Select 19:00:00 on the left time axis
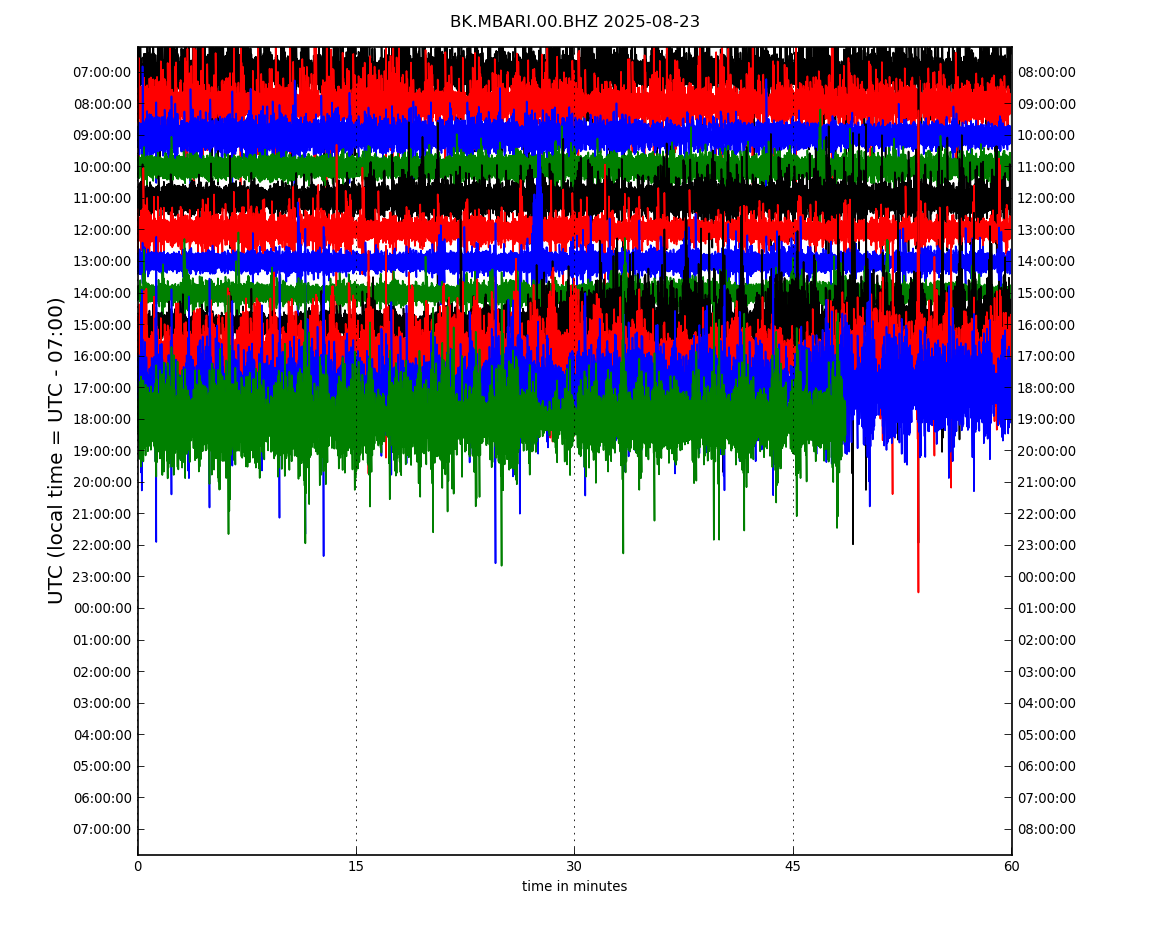 [103, 451]
